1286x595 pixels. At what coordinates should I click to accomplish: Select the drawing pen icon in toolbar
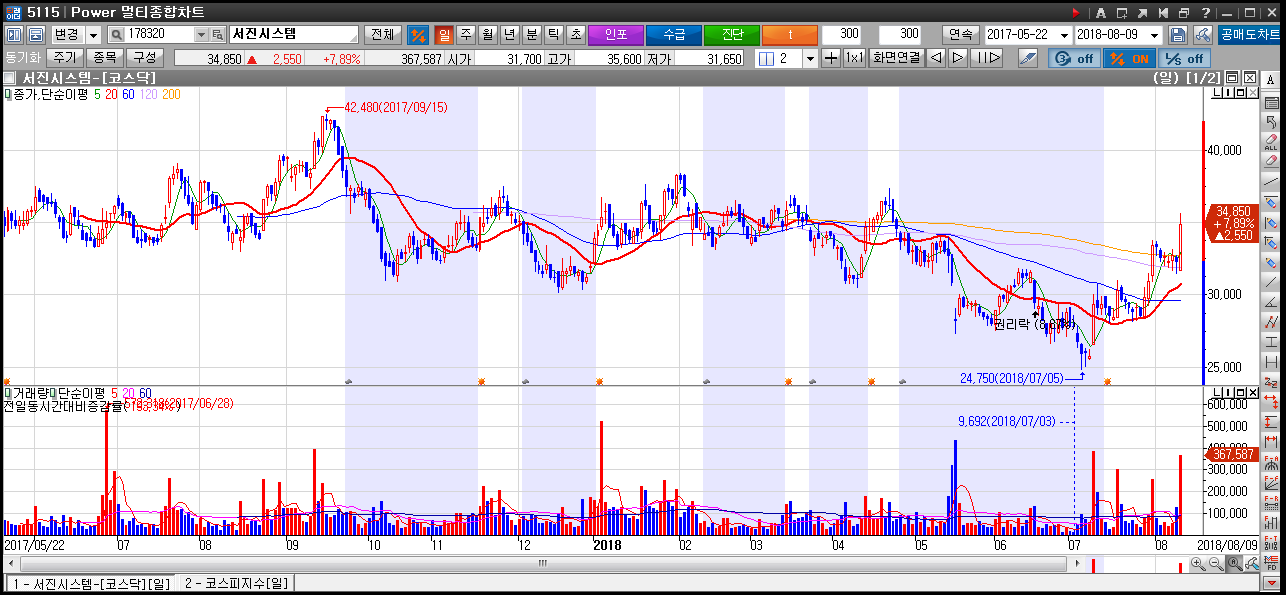[1027, 58]
